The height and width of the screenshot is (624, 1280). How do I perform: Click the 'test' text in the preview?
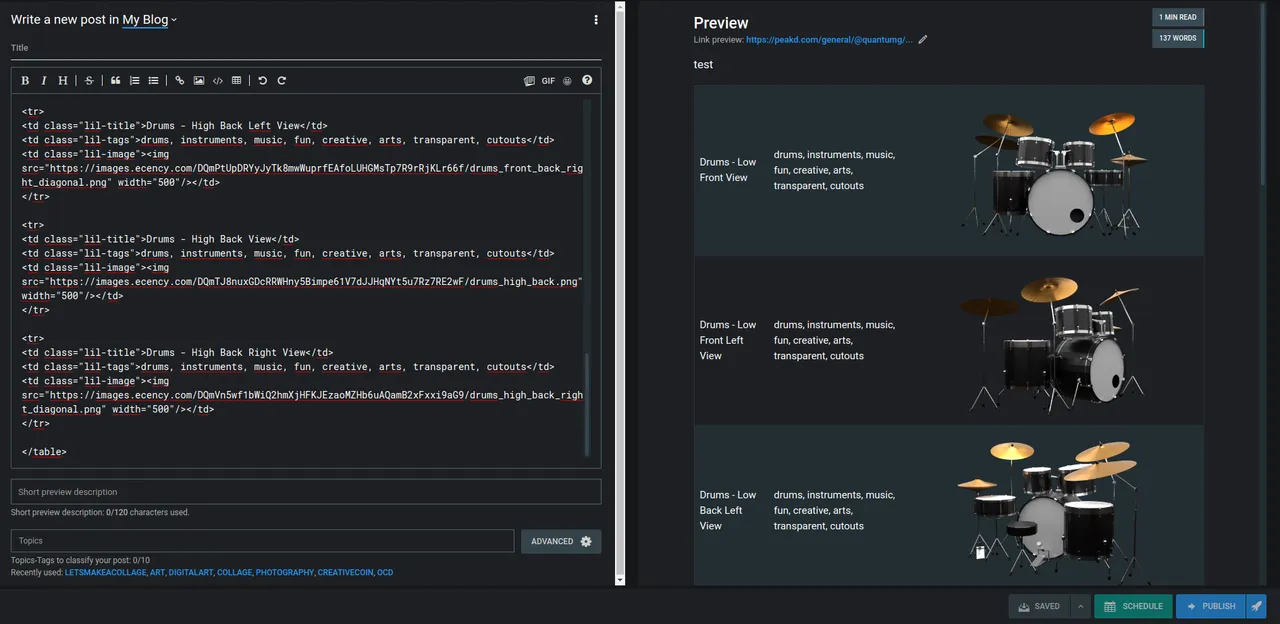704,64
